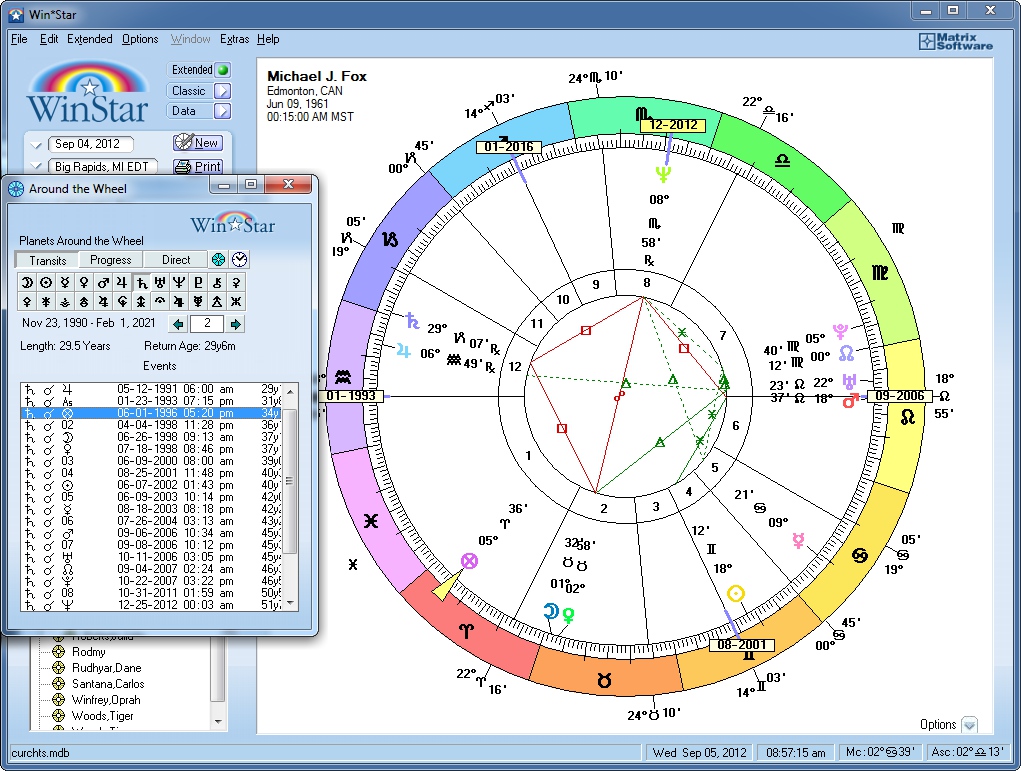Click the New chart button
This screenshot has height=771, width=1021.
[198, 143]
